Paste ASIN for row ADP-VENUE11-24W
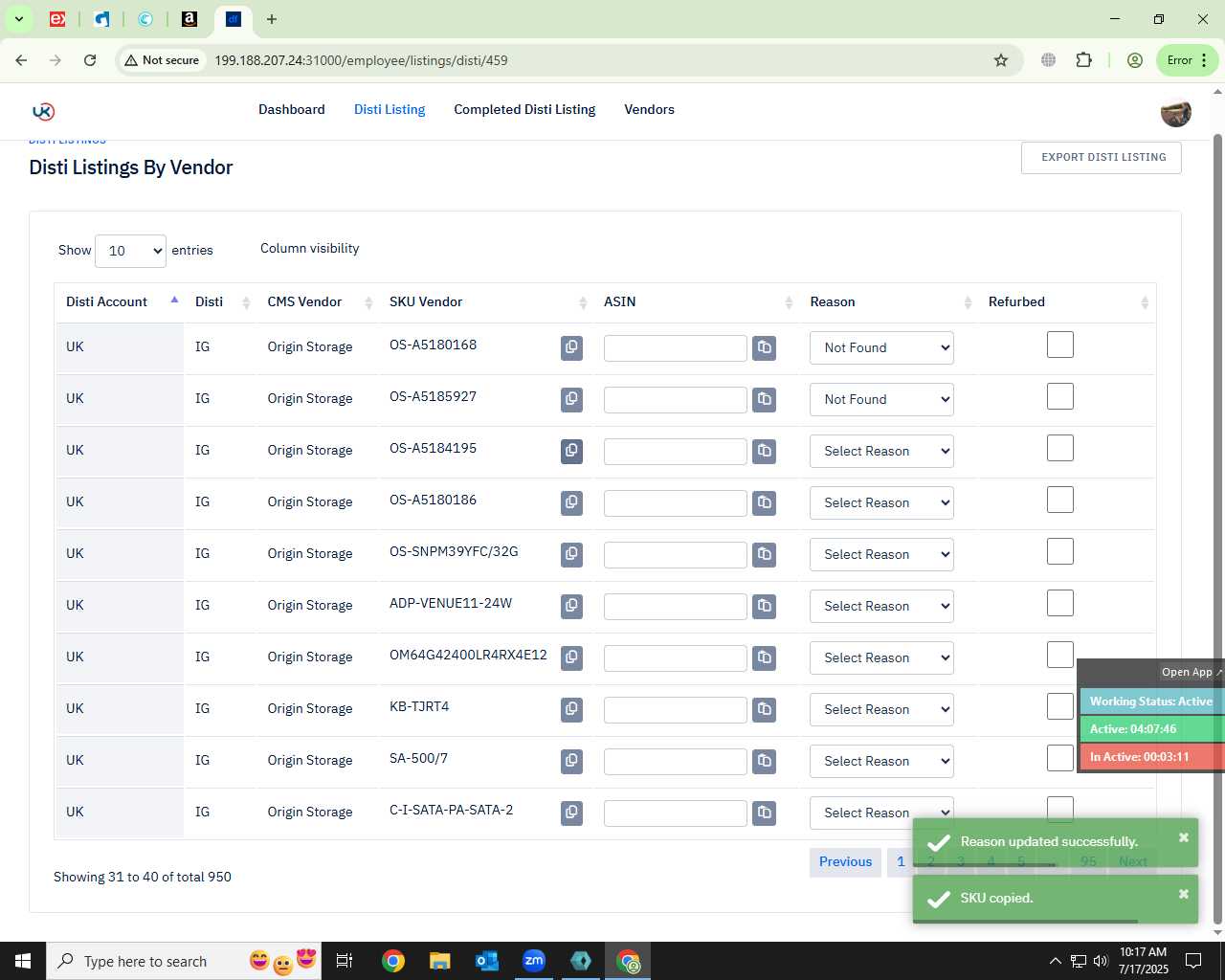 coord(764,606)
